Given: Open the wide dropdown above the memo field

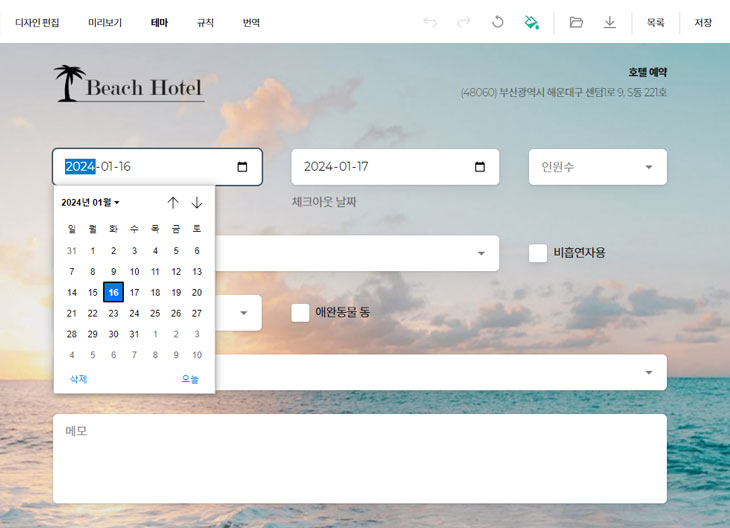Looking at the screenshot, I should (441, 372).
